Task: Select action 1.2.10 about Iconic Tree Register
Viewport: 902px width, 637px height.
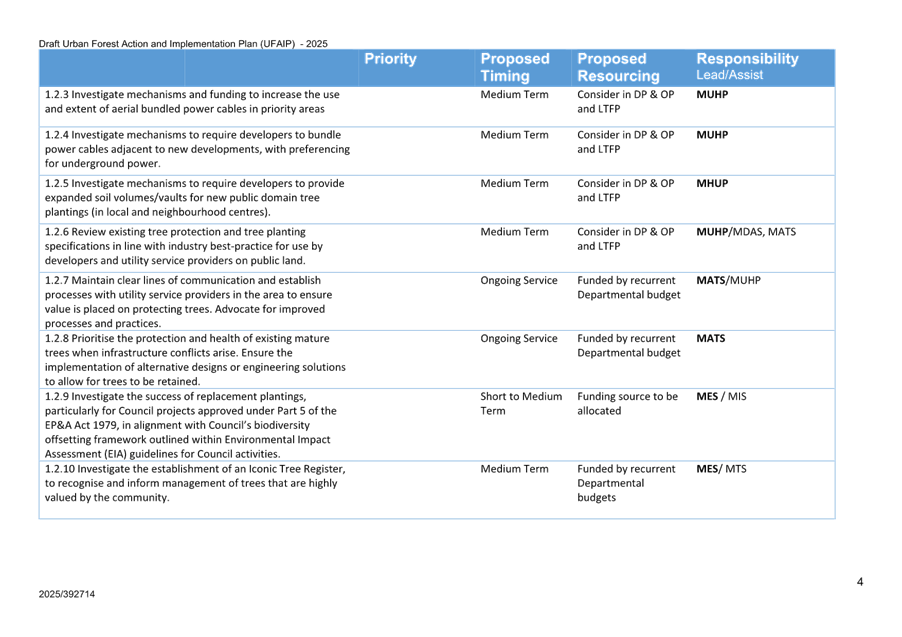Action: click(x=195, y=482)
